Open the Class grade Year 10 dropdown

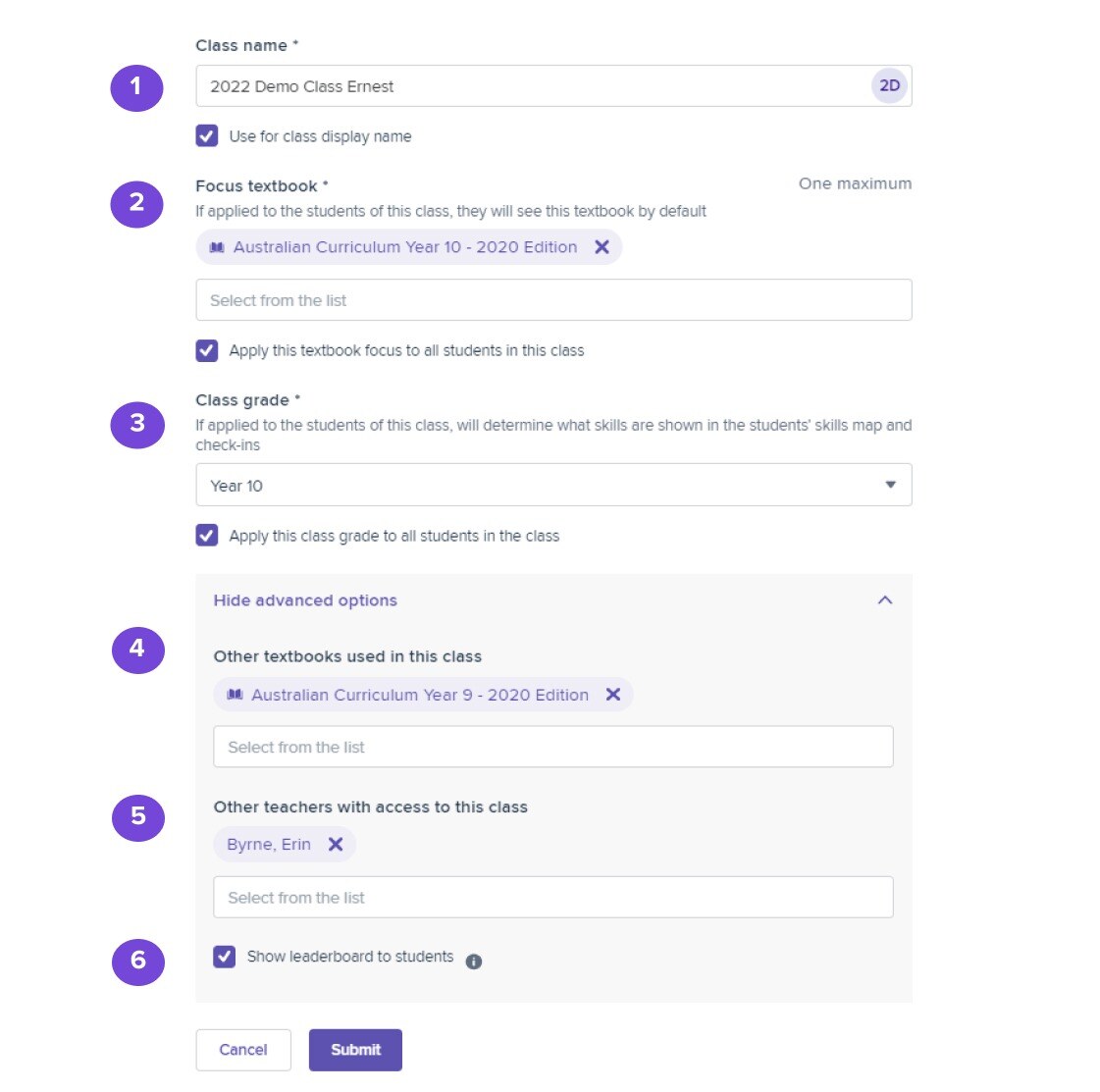click(x=553, y=485)
